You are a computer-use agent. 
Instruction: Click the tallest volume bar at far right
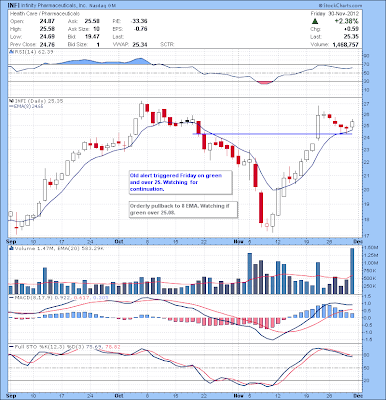[x=352, y=271]
